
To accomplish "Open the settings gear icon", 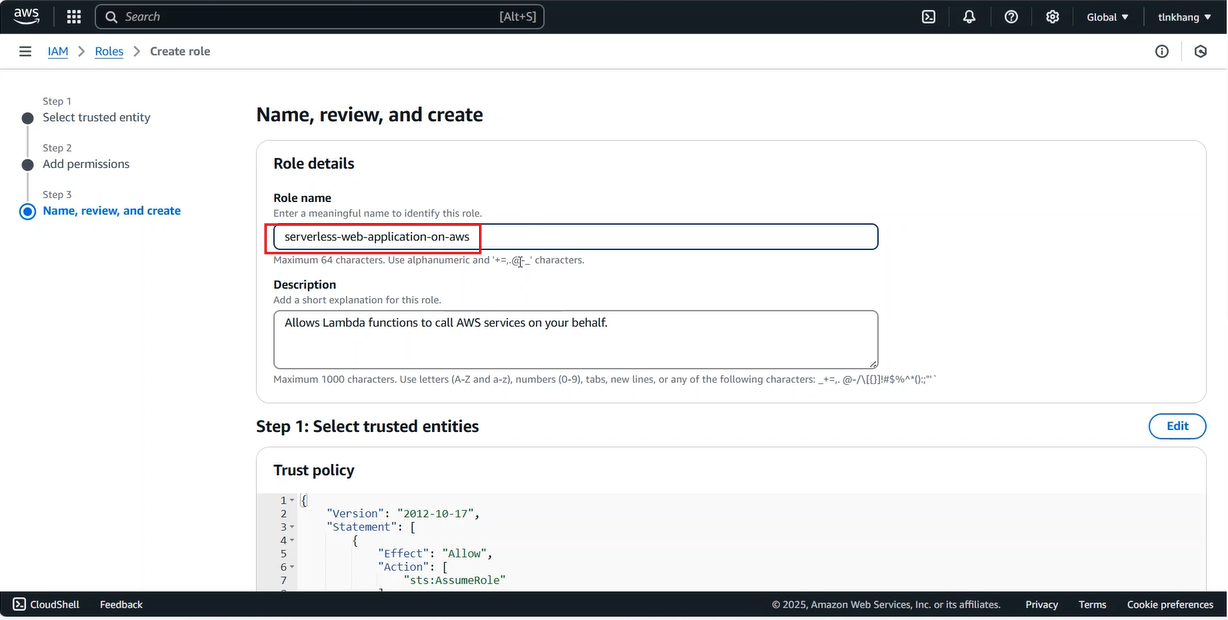I will [1052, 17].
